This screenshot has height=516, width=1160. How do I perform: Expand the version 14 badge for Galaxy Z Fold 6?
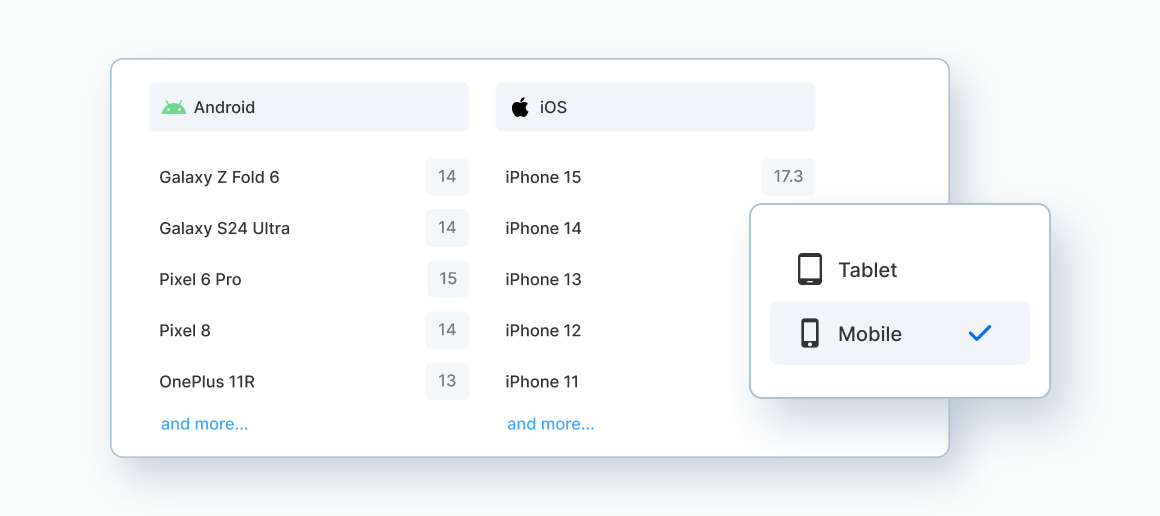[447, 177]
